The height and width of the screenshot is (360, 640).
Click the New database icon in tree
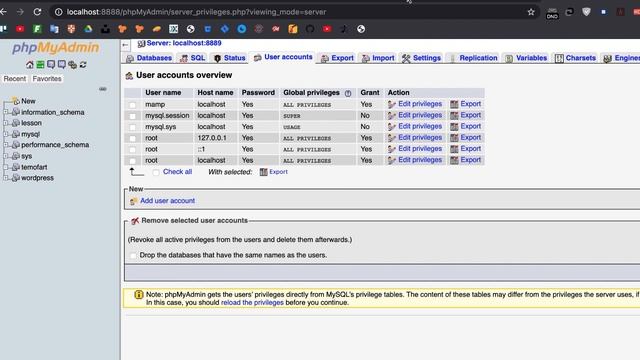point(16,101)
